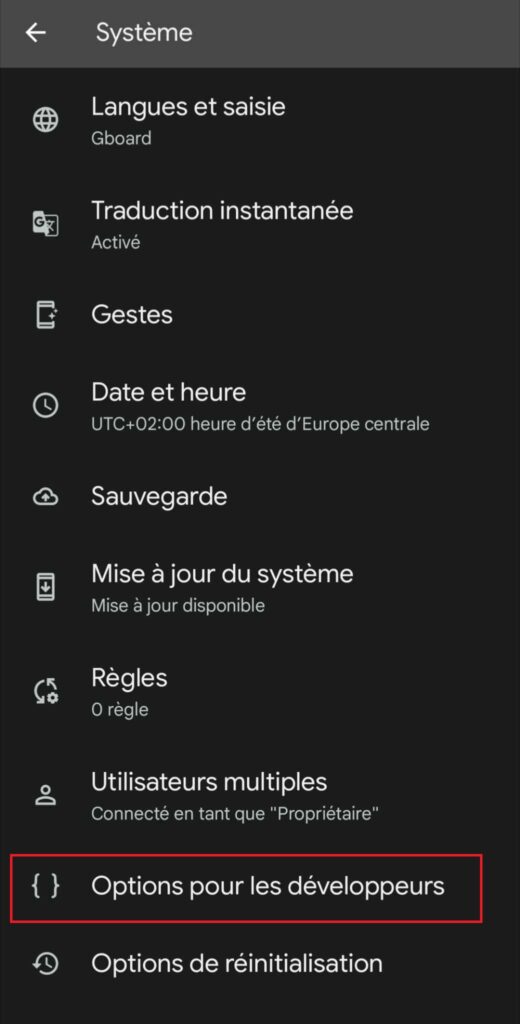
Task: Select the Gestes entry
Action: (x=260, y=315)
